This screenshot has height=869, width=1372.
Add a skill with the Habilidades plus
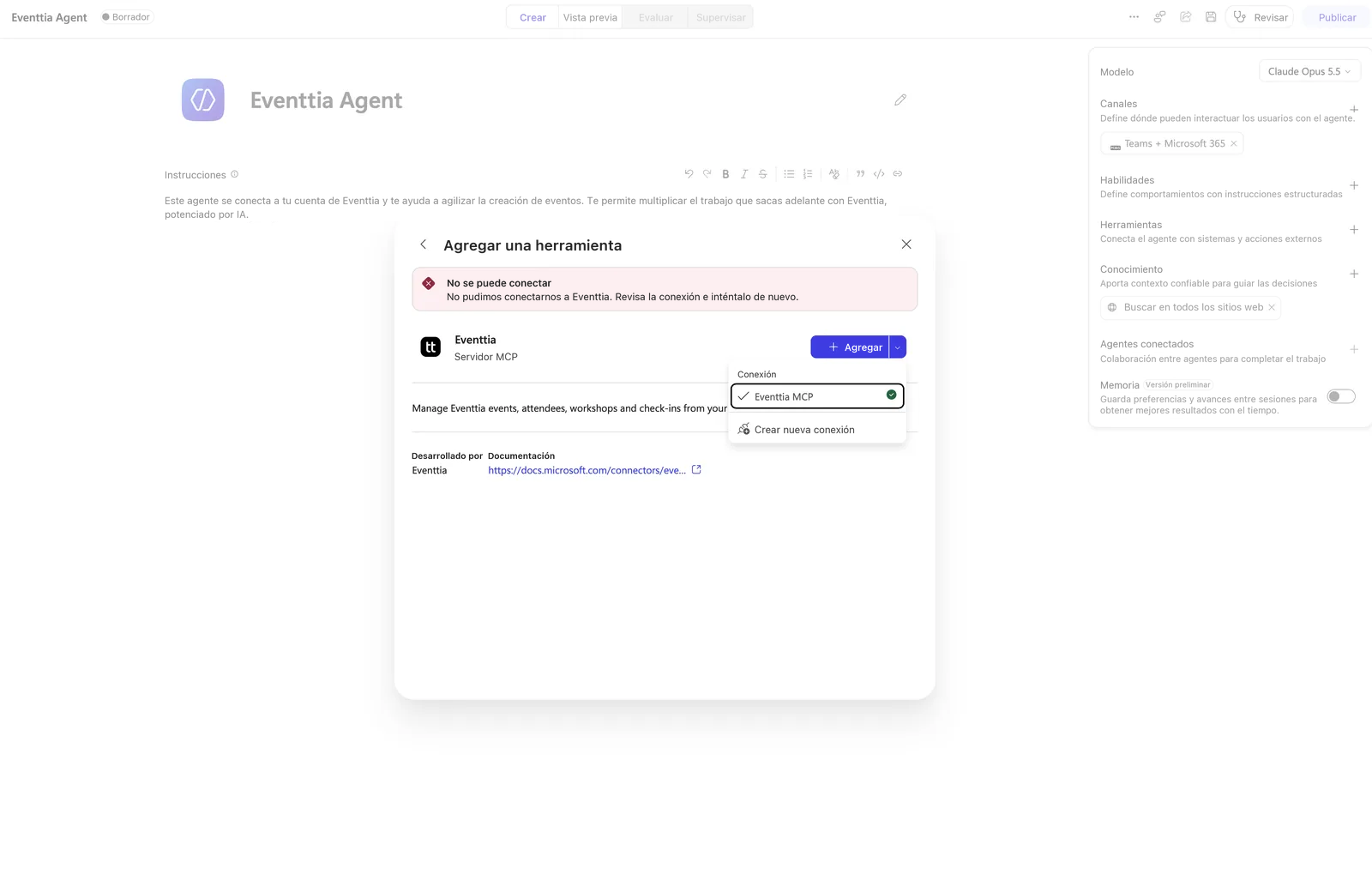coord(1354,185)
